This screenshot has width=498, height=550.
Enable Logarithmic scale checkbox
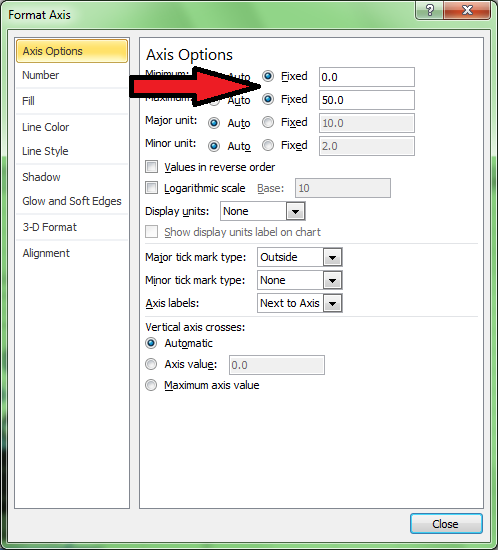152,188
